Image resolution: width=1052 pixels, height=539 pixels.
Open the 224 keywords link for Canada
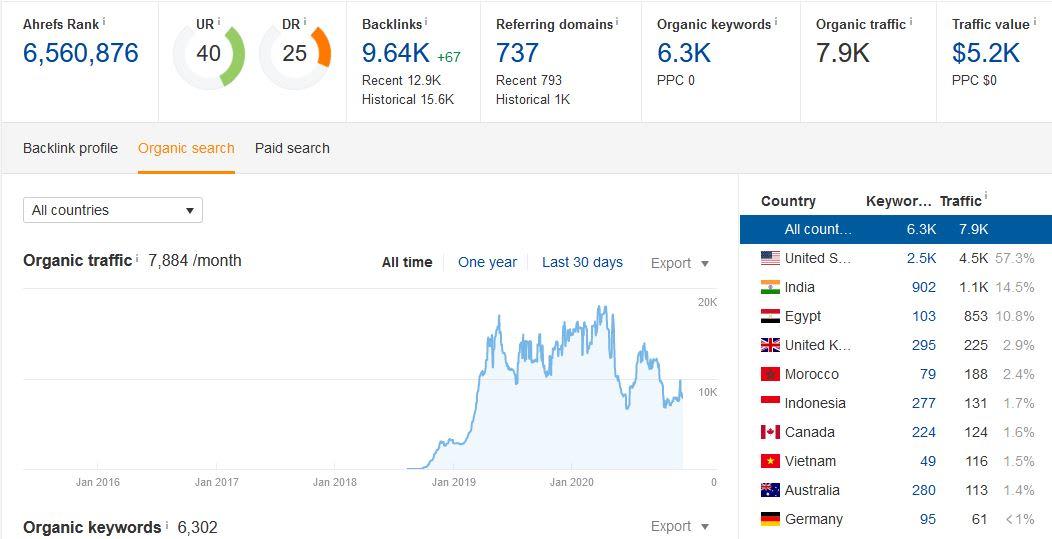tap(924, 432)
